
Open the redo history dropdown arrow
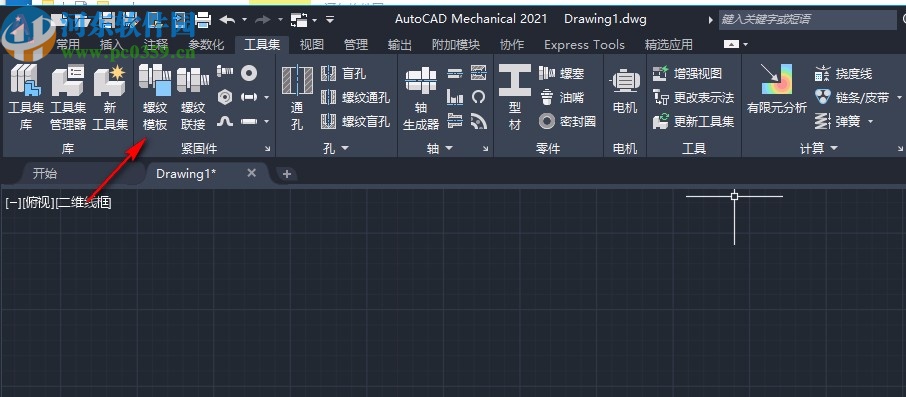(x=280, y=20)
